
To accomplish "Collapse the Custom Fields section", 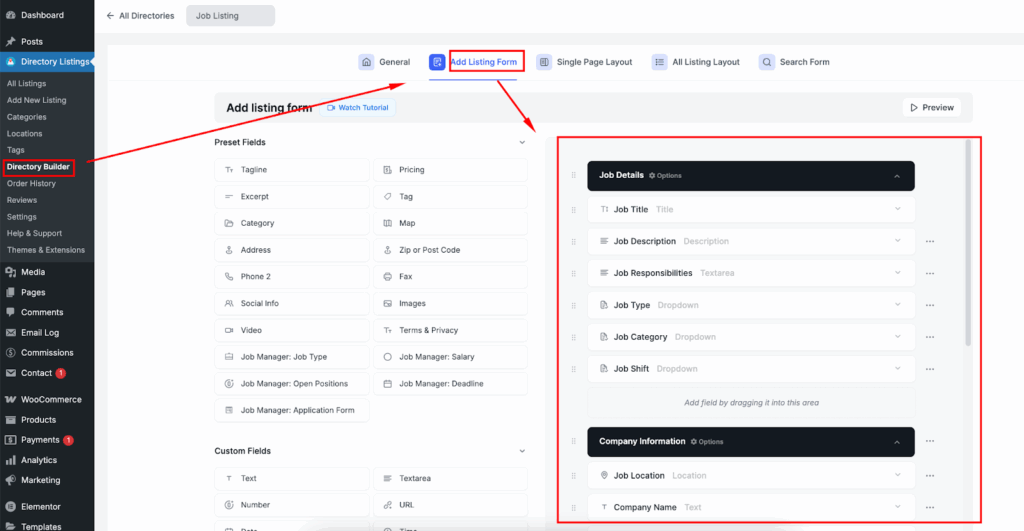I will pos(522,451).
